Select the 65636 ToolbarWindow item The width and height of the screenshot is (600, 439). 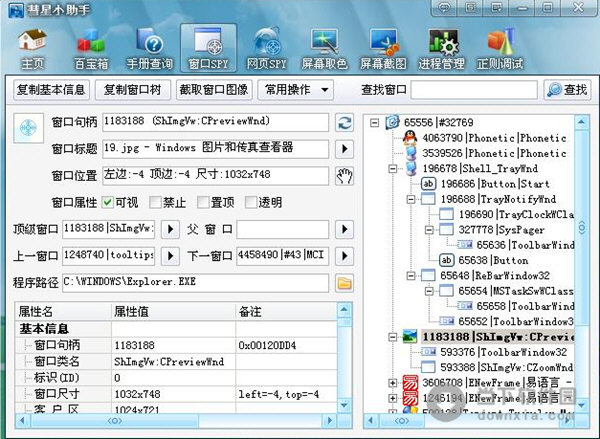[x=525, y=245]
